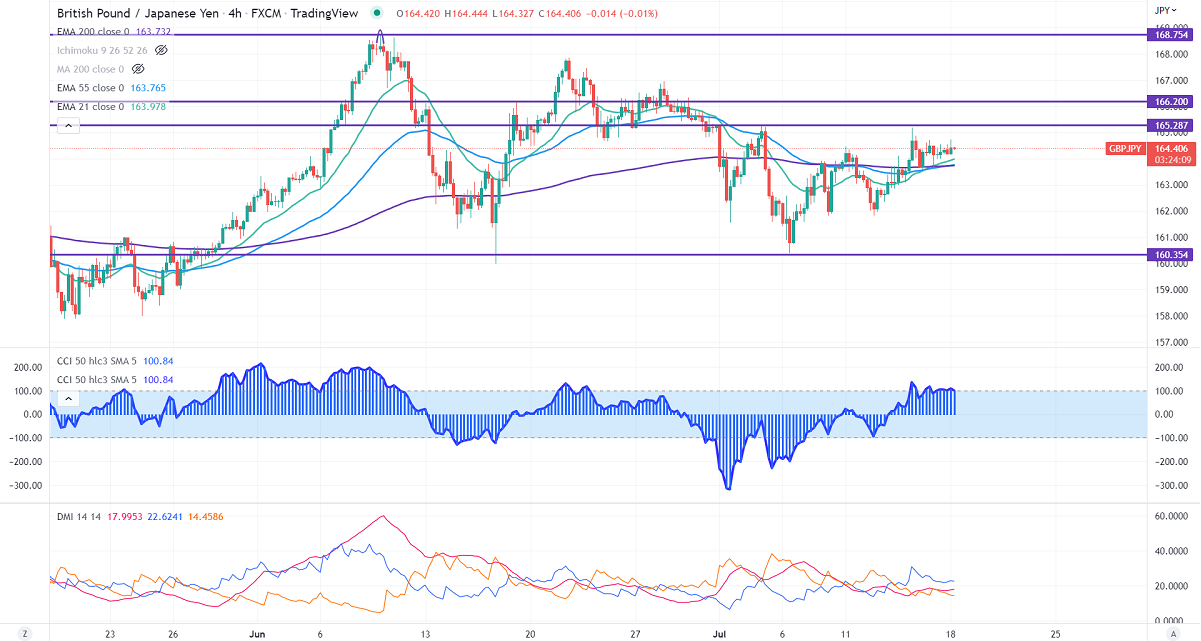Viewport: 1201px width, 641px height.
Task: Click the 162.000 price axis label
Action: [1170, 211]
